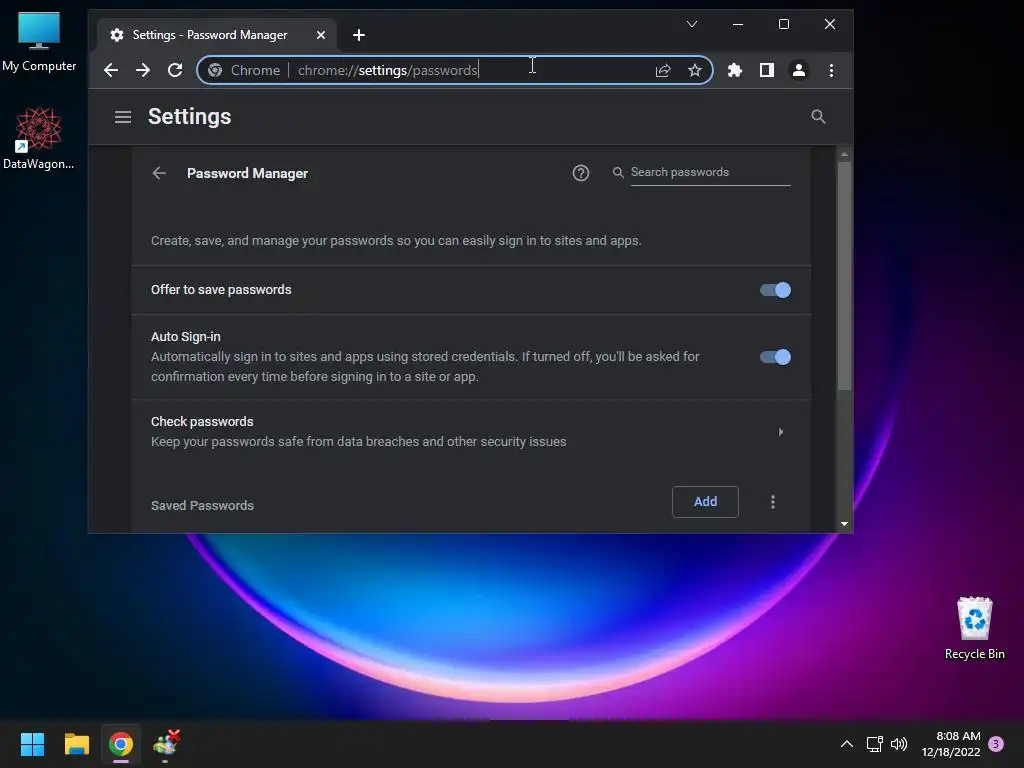The width and height of the screenshot is (1024, 768).
Task: Share this page via address bar icon
Action: point(663,70)
